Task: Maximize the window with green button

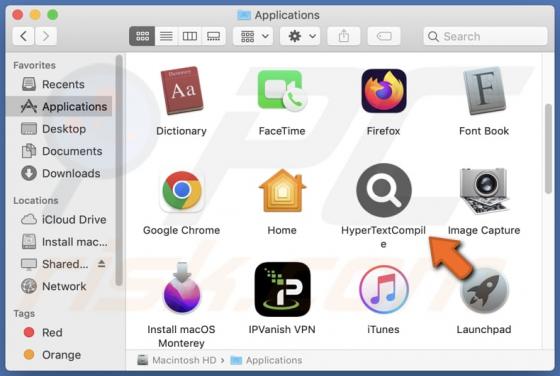Action: coord(53,15)
